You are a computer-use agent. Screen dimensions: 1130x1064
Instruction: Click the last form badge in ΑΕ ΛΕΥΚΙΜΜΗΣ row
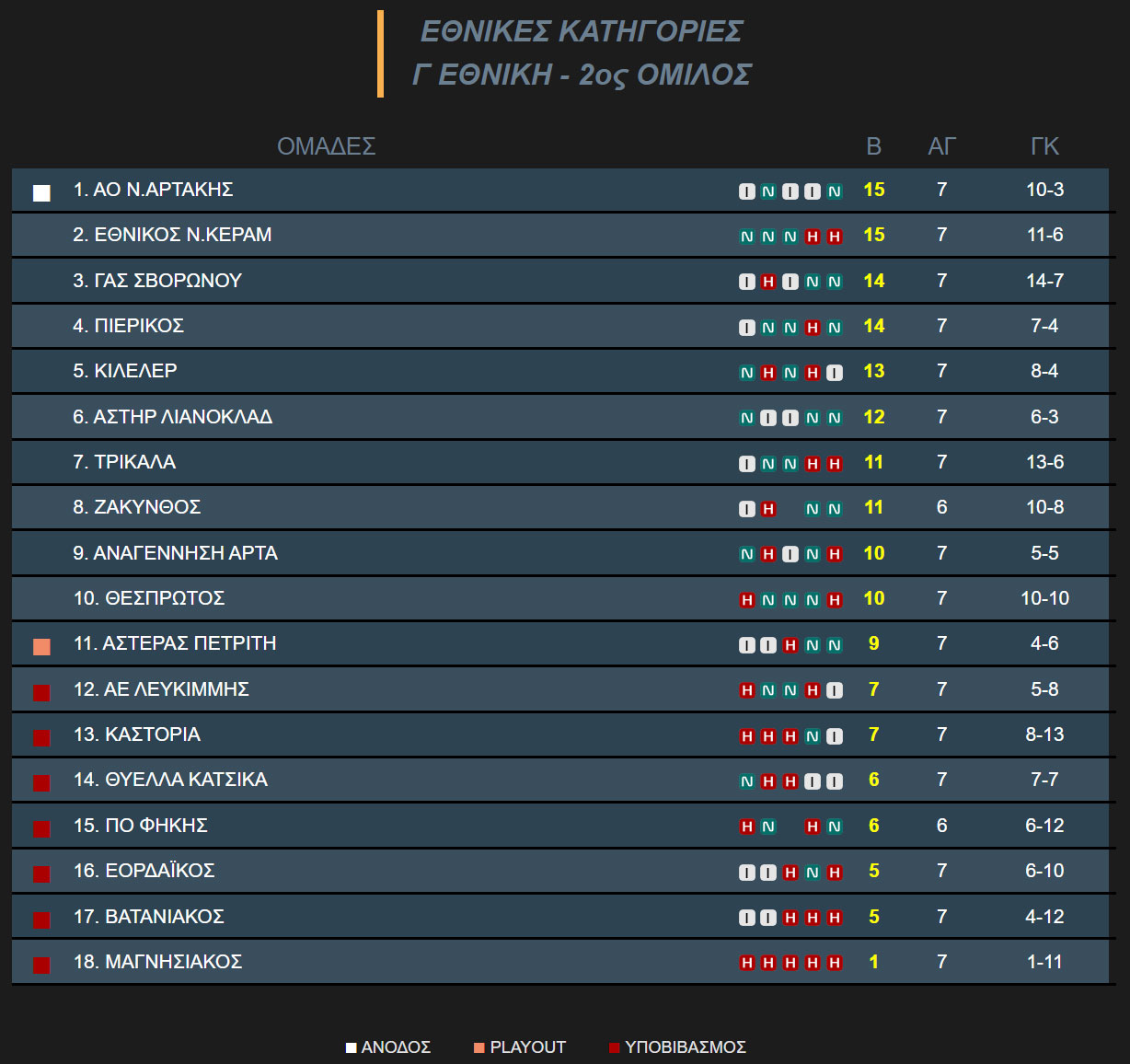point(835,690)
